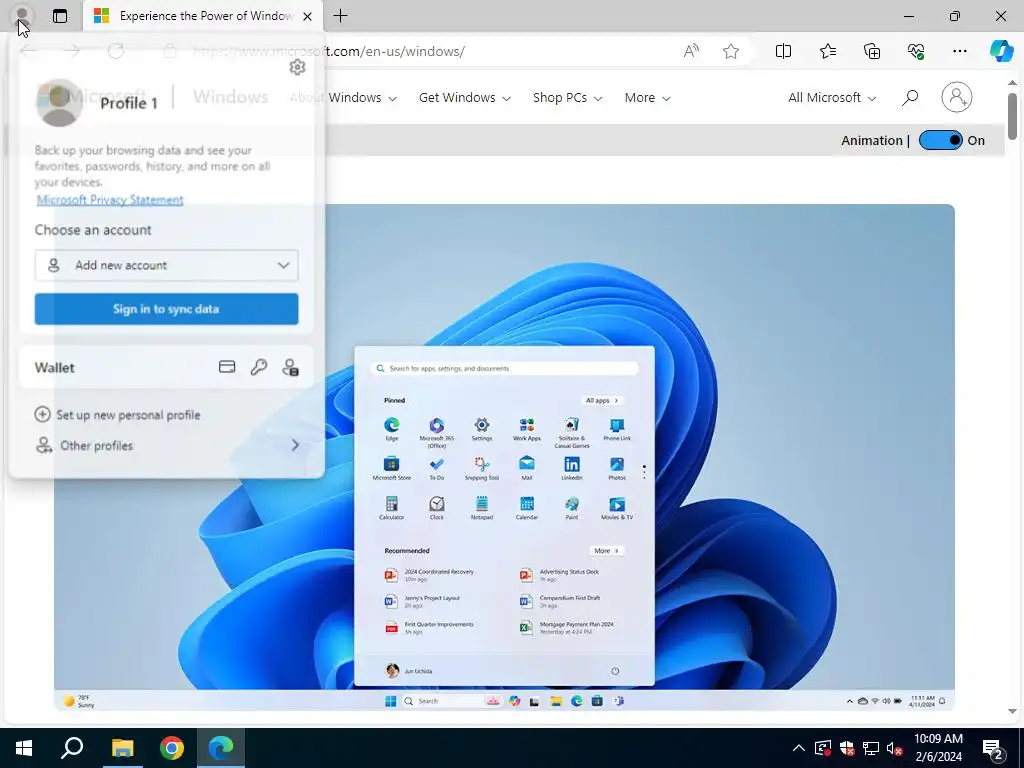Click the Profile 1 avatar picture

pos(59,103)
